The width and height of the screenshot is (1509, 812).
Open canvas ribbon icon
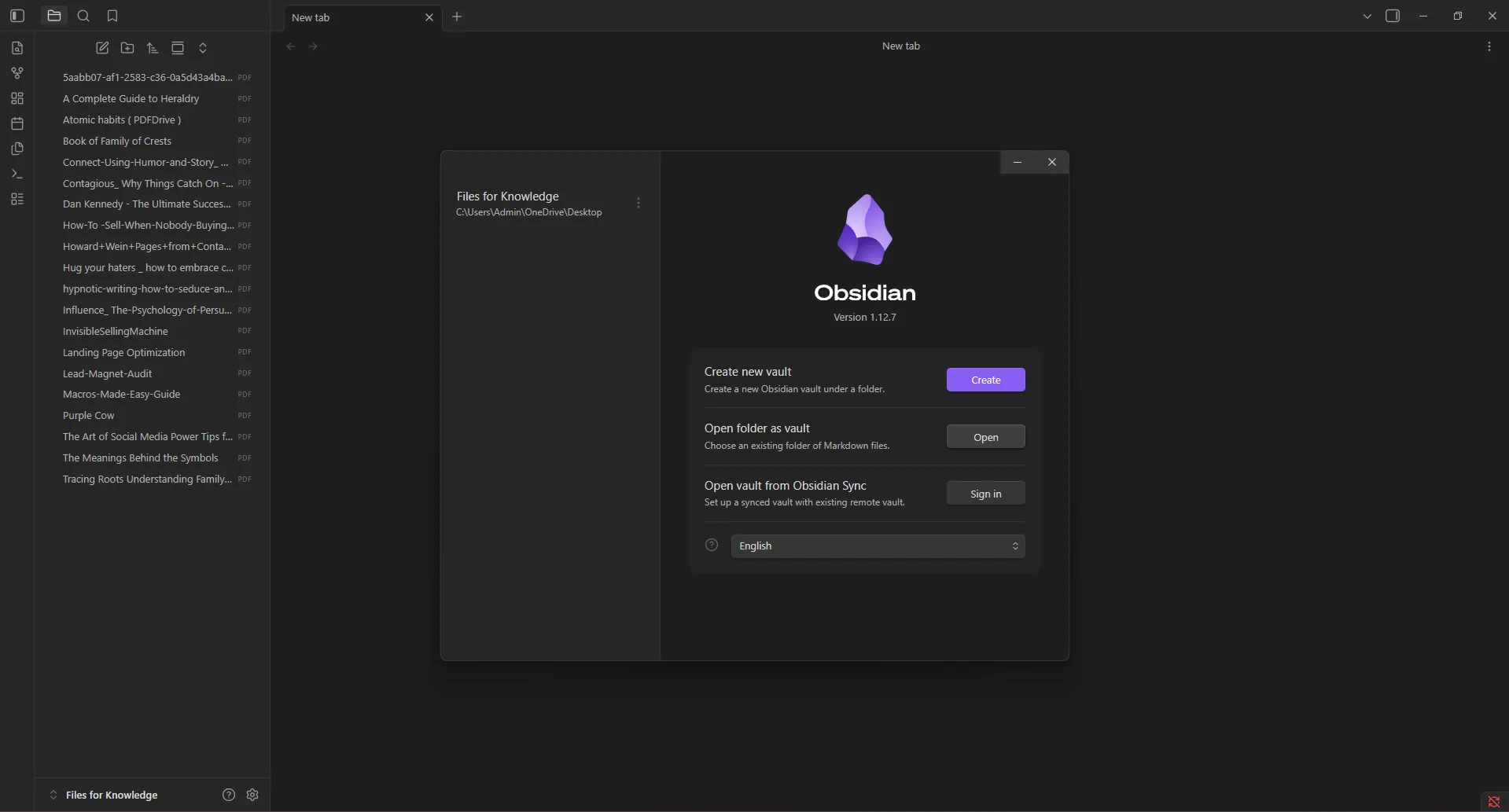pyautogui.click(x=17, y=98)
